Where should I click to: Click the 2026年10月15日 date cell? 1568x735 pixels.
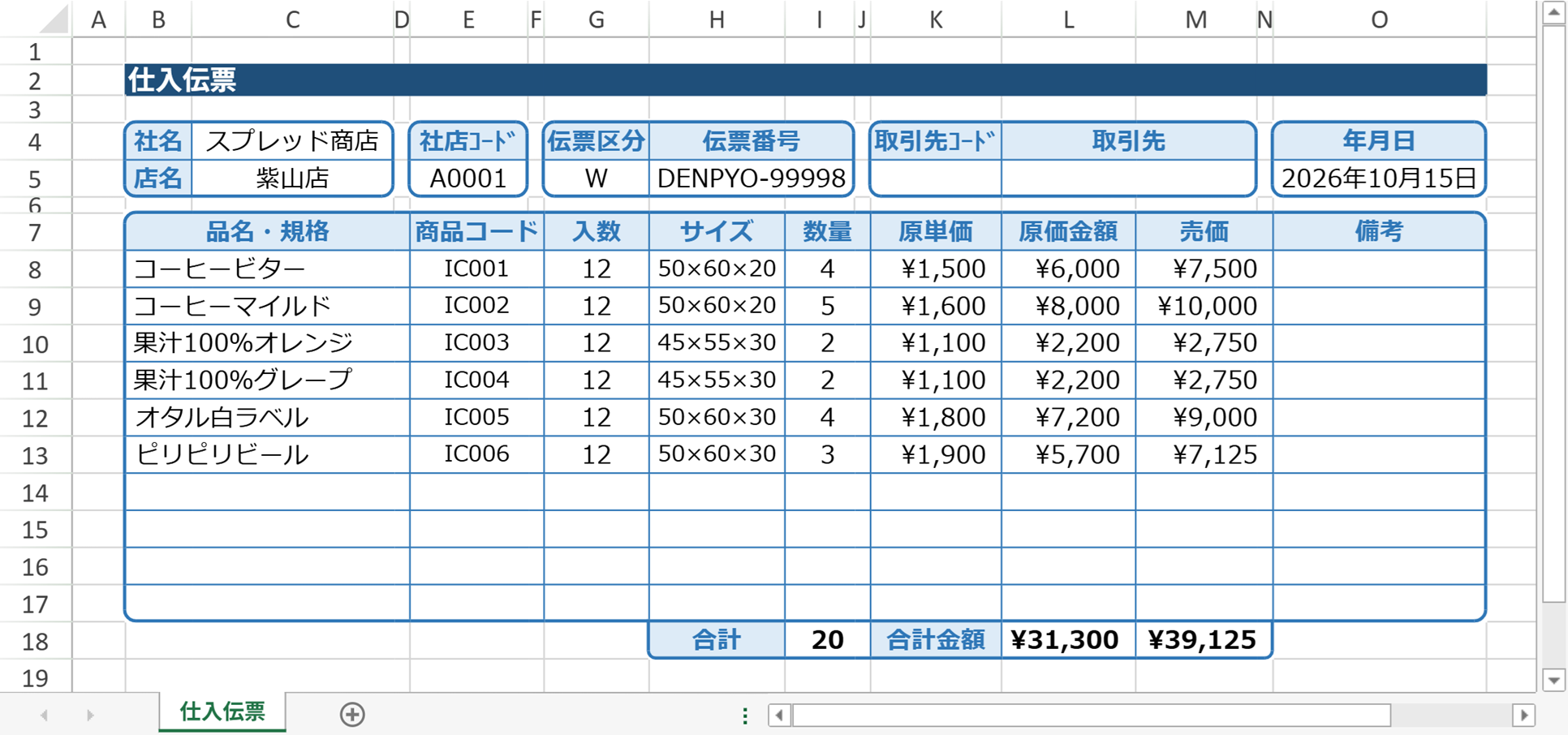1379,178
